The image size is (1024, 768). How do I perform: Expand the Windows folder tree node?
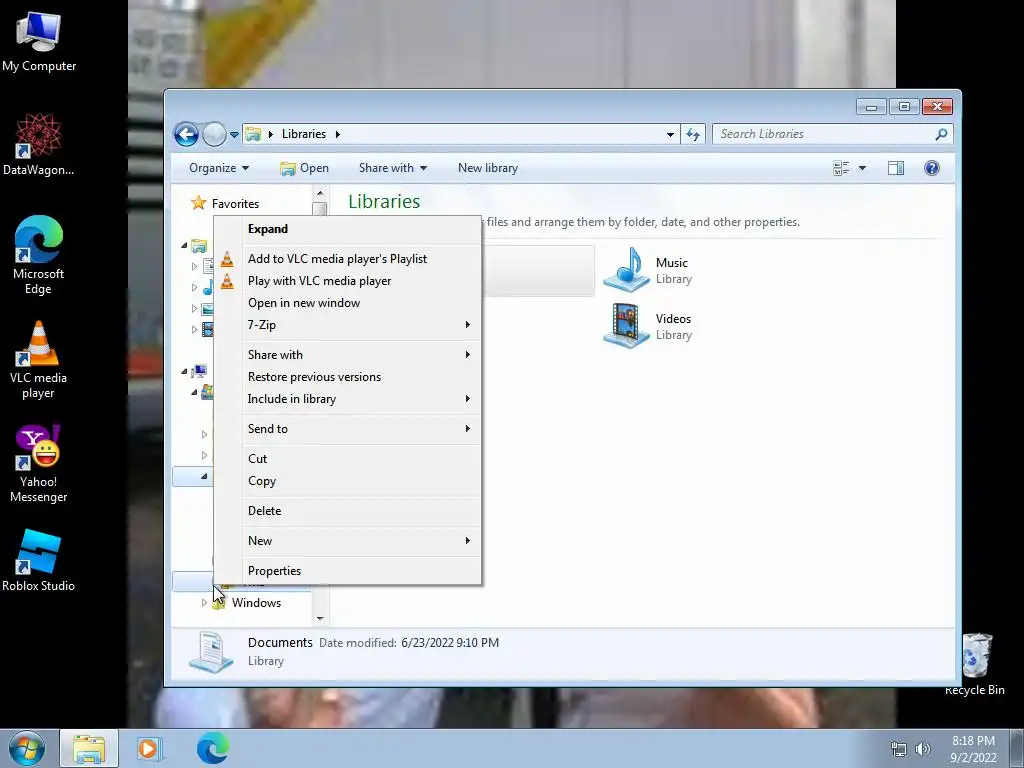click(x=204, y=603)
